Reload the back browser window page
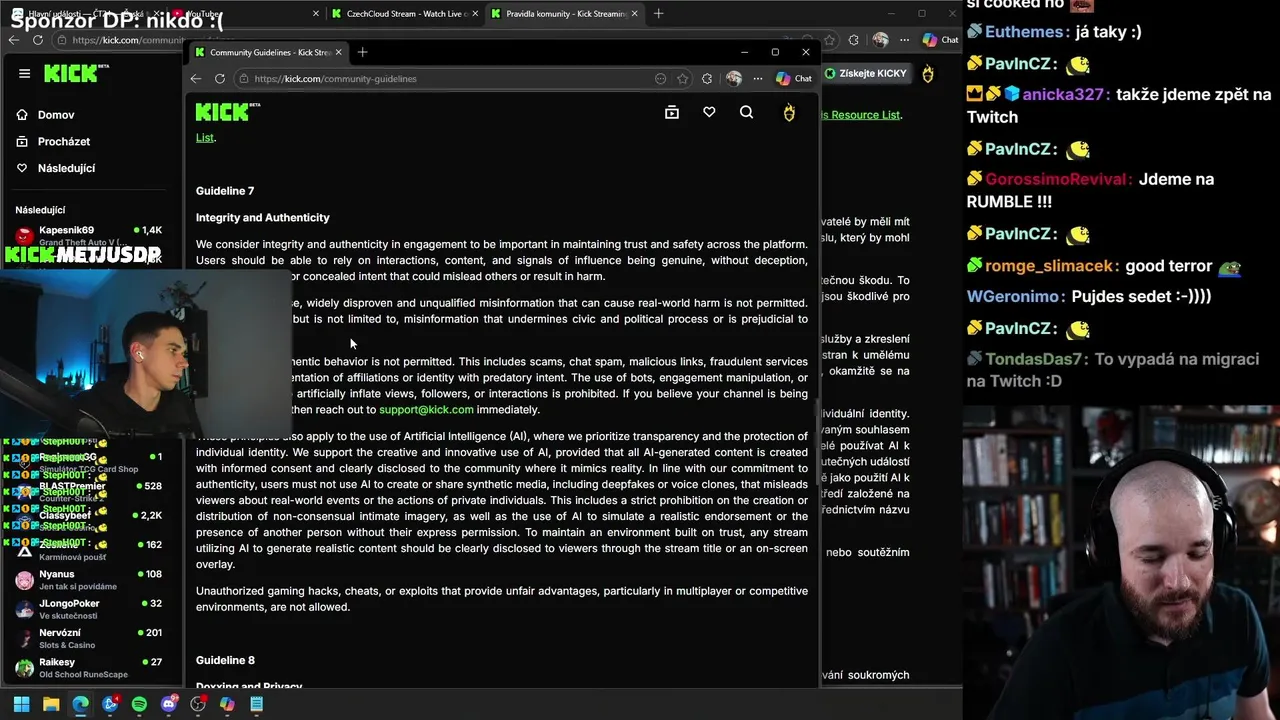Image resolution: width=1280 pixels, height=720 pixels. [38, 40]
